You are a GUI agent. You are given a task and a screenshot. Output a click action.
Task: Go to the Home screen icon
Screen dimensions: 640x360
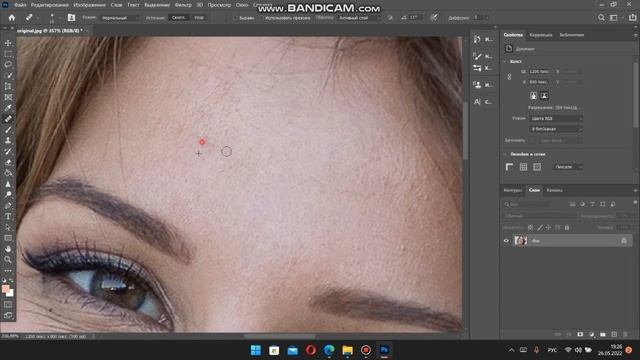click(x=12, y=18)
